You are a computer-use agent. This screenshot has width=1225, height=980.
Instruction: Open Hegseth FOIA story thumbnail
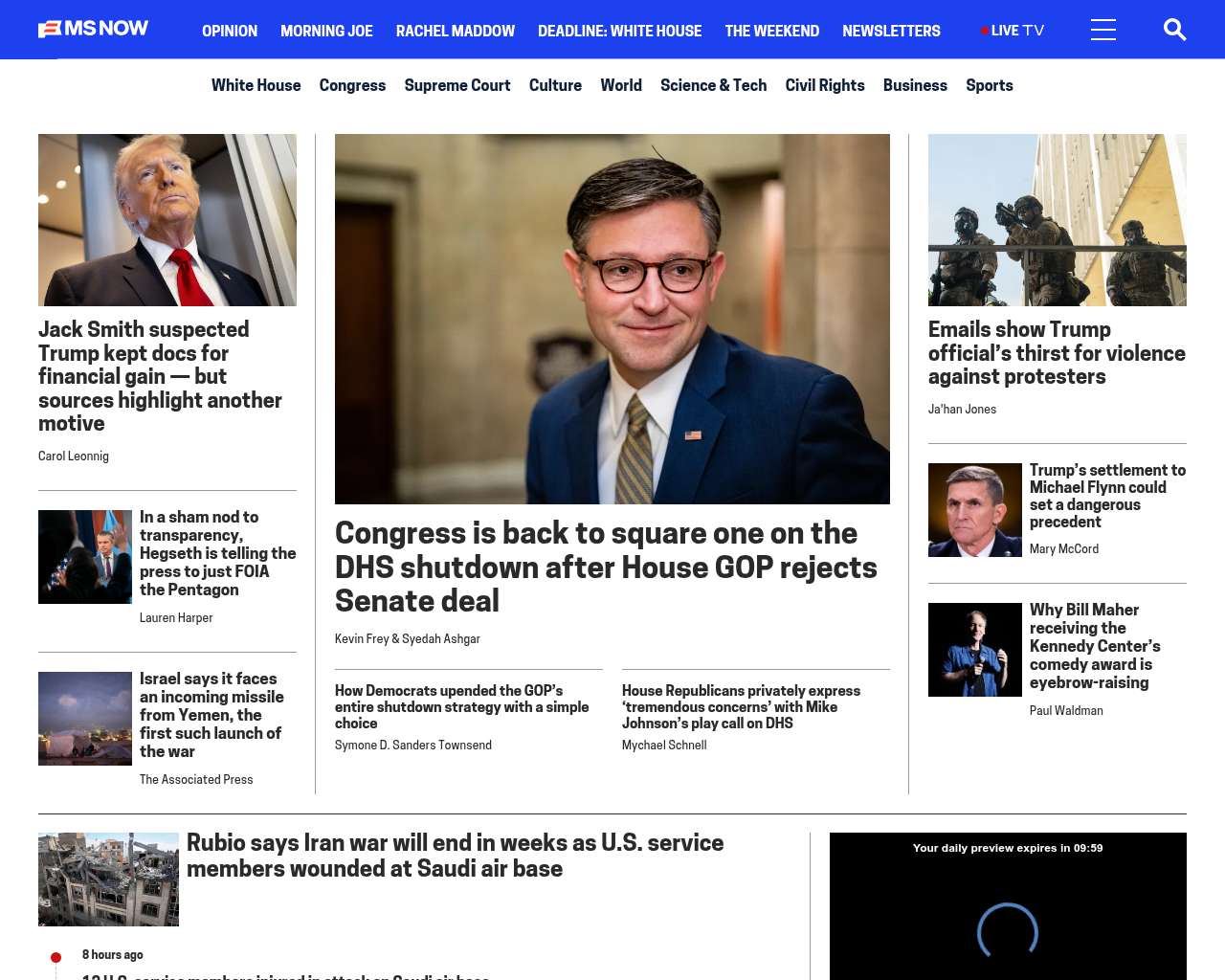tap(85, 557)
